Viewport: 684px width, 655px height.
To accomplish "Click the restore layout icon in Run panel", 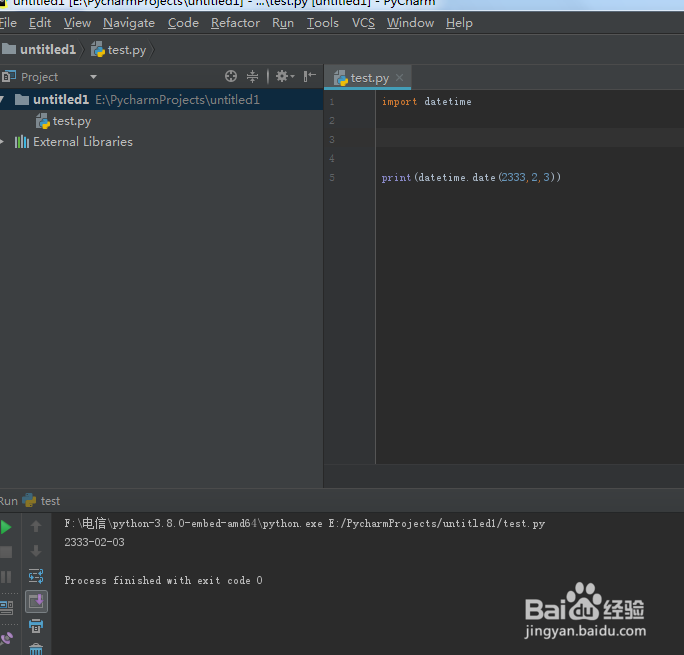I will [6, 607].
